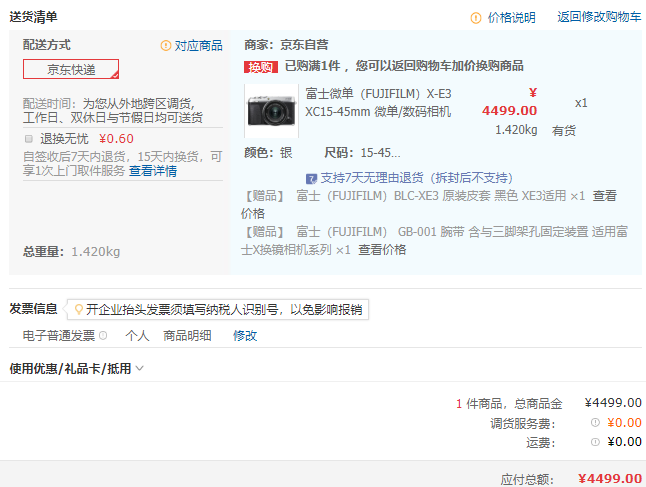
Task: Select the 京东快递 delivery option
Action: click(x=71, y=69)
